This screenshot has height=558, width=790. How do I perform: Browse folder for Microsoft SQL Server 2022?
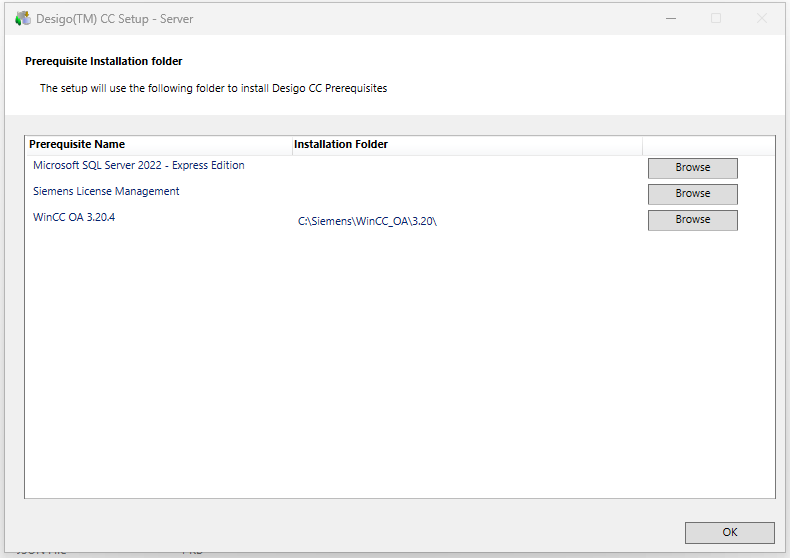pyautogui.click(x=692, y=168)
